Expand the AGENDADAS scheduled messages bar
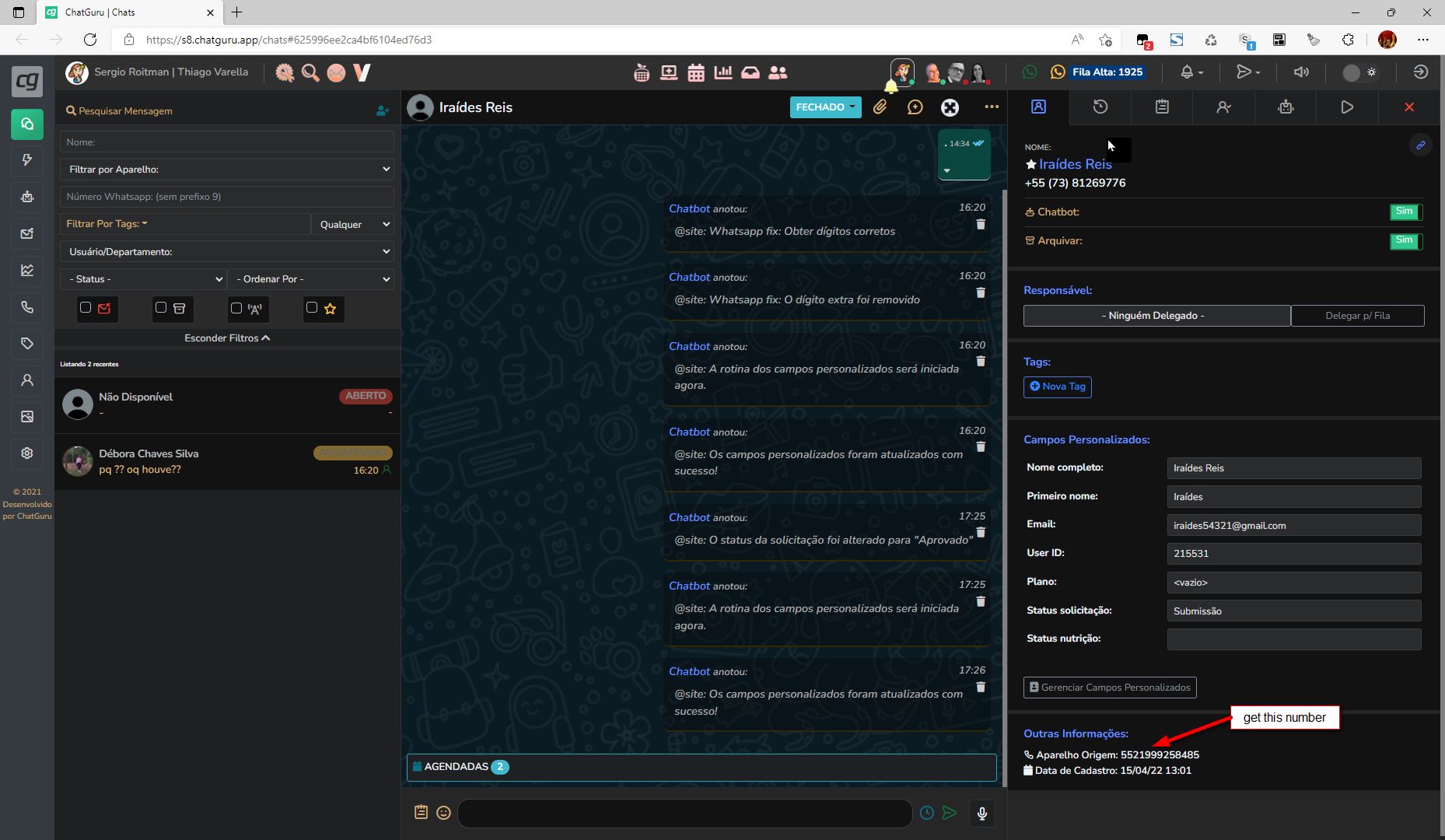The height and width of the screenshot is (840, 1445). [702, 768]
